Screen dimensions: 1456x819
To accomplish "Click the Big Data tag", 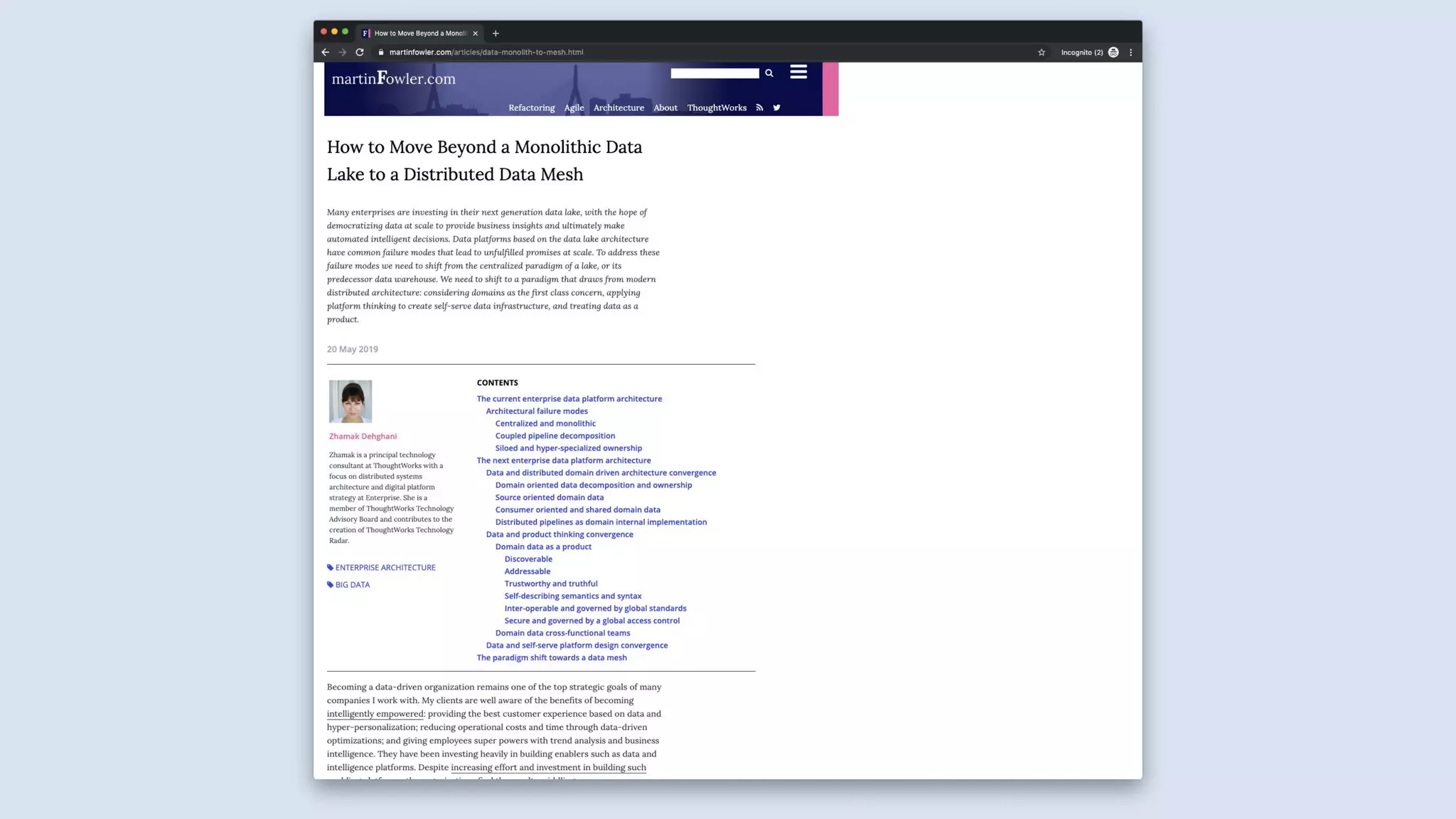I will (x=352, y=585).
